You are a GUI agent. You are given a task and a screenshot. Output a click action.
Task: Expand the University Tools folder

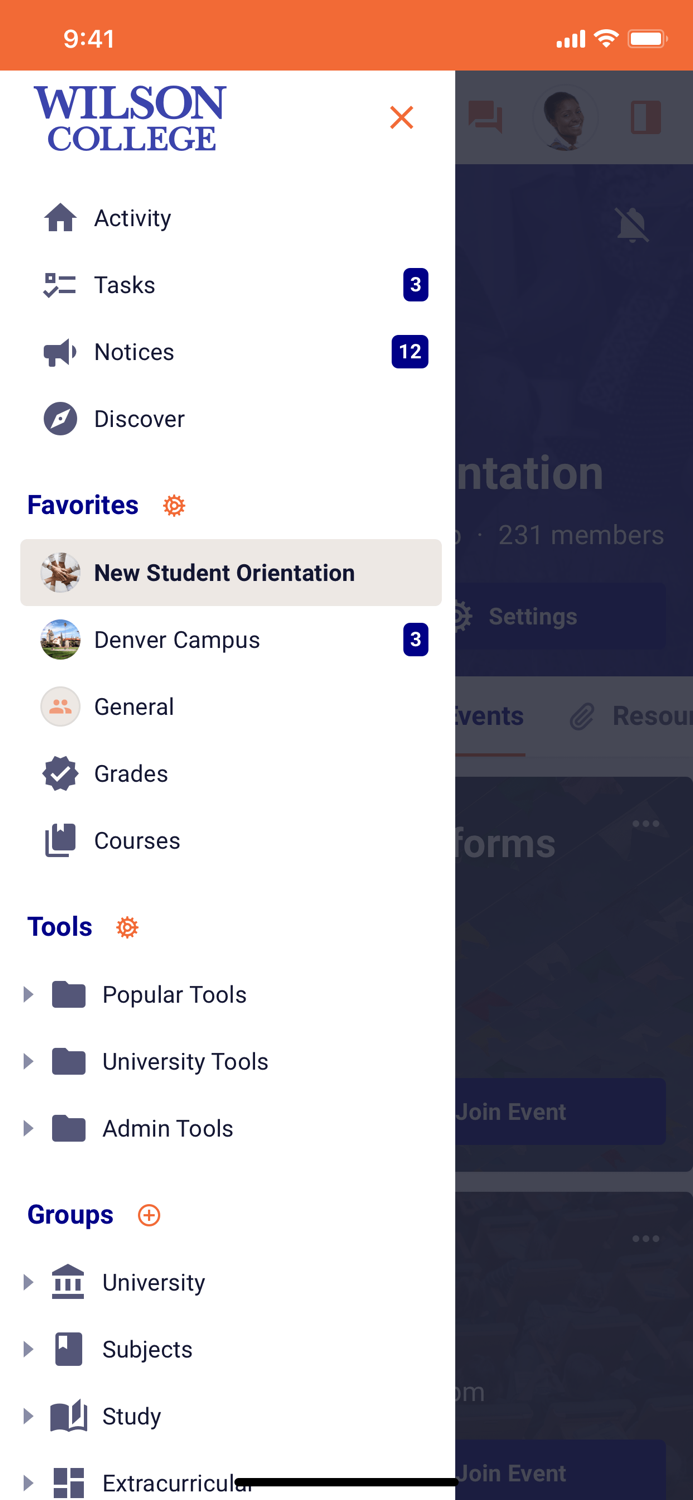point(28,1062)
